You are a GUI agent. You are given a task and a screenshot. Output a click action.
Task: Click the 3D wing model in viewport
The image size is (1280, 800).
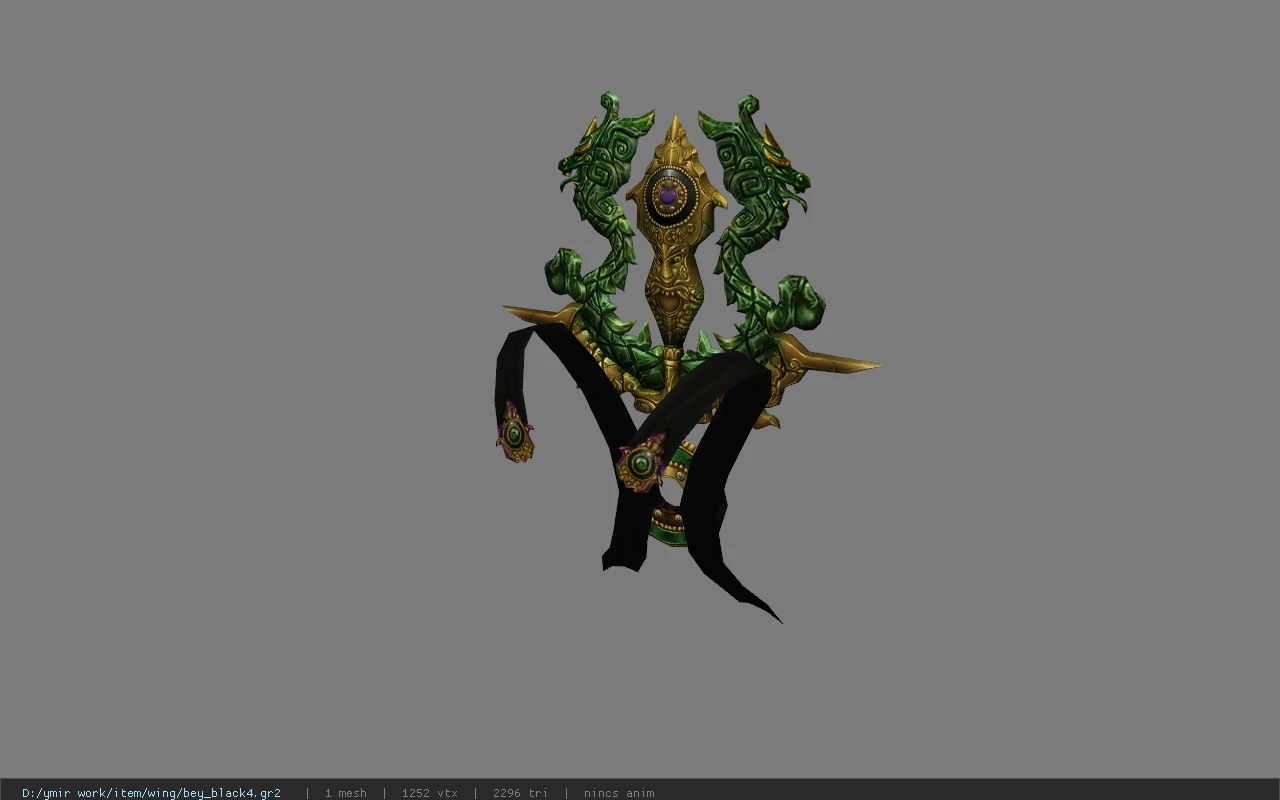tap(688, 358)
